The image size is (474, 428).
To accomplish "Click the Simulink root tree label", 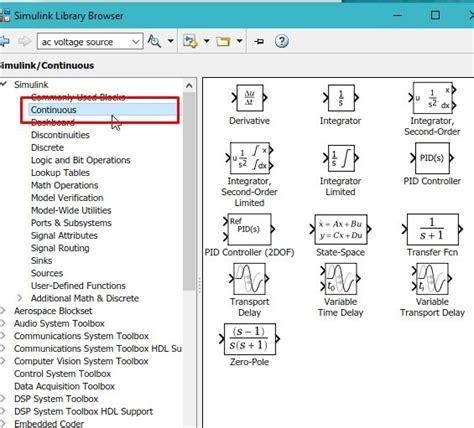I will (31, 84).
